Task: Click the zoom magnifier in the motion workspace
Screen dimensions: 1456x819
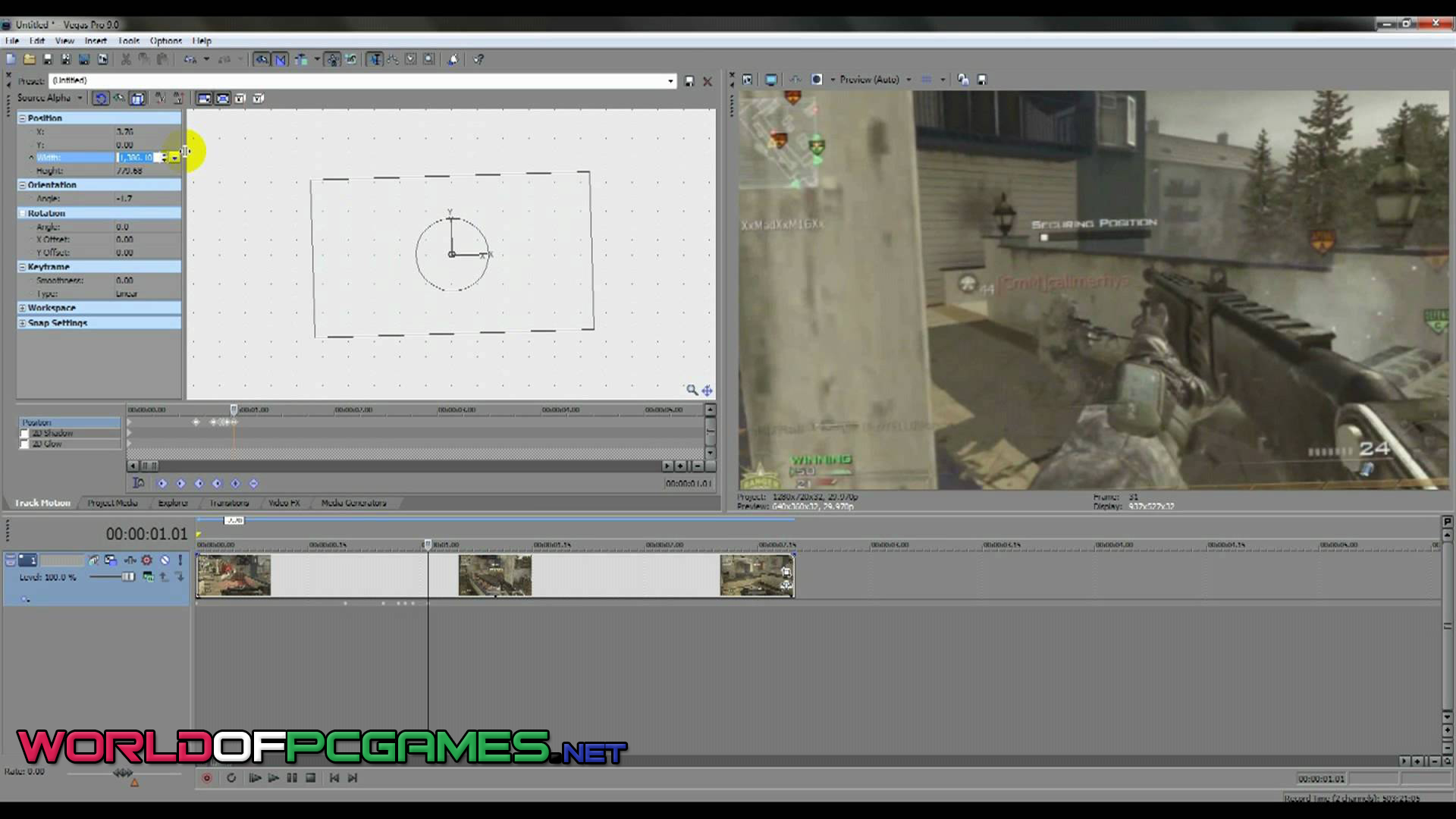Action: point(692,390)
